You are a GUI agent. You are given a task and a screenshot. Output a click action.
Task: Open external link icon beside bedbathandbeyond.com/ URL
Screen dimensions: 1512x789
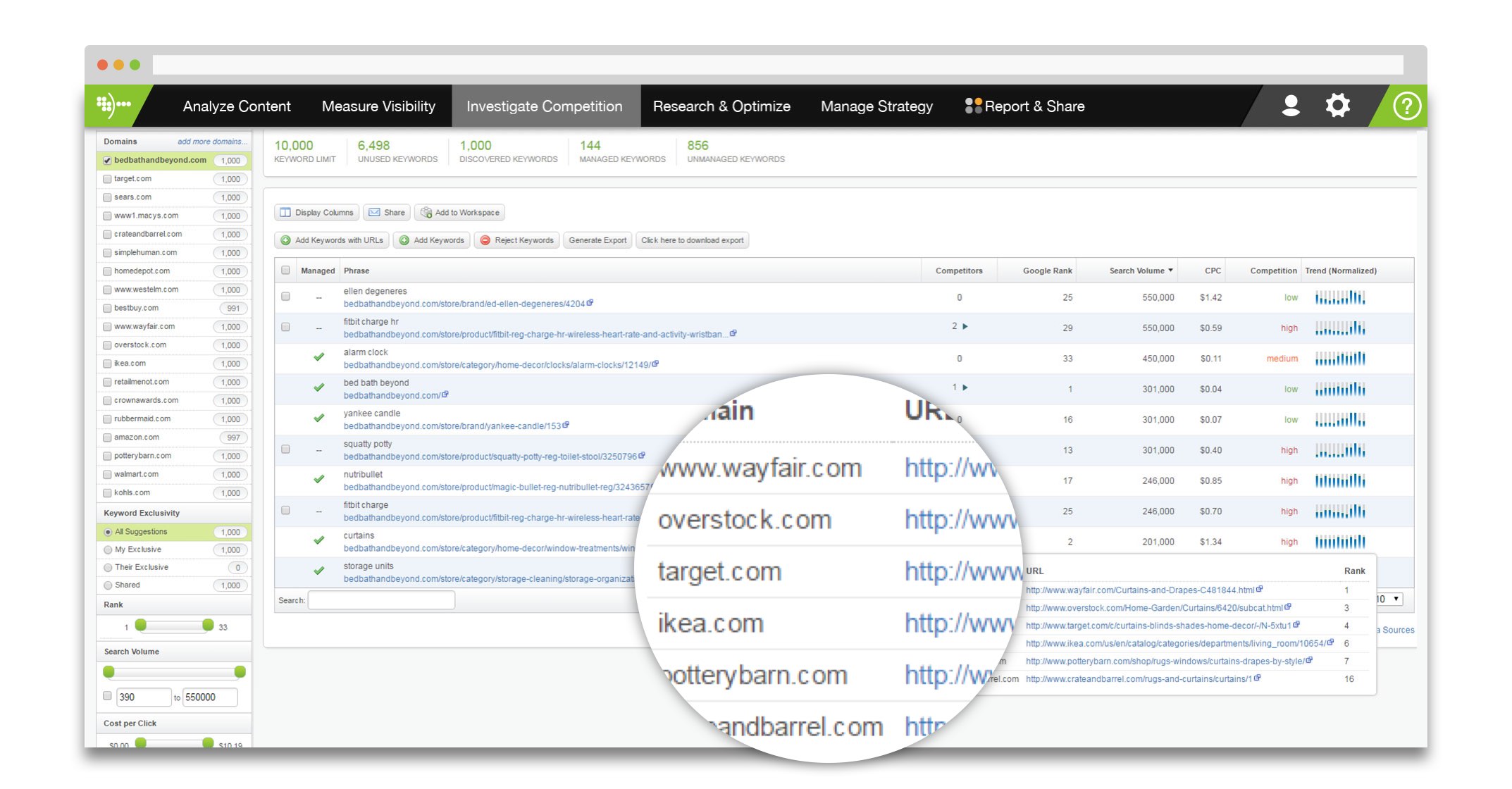point(445,394)
